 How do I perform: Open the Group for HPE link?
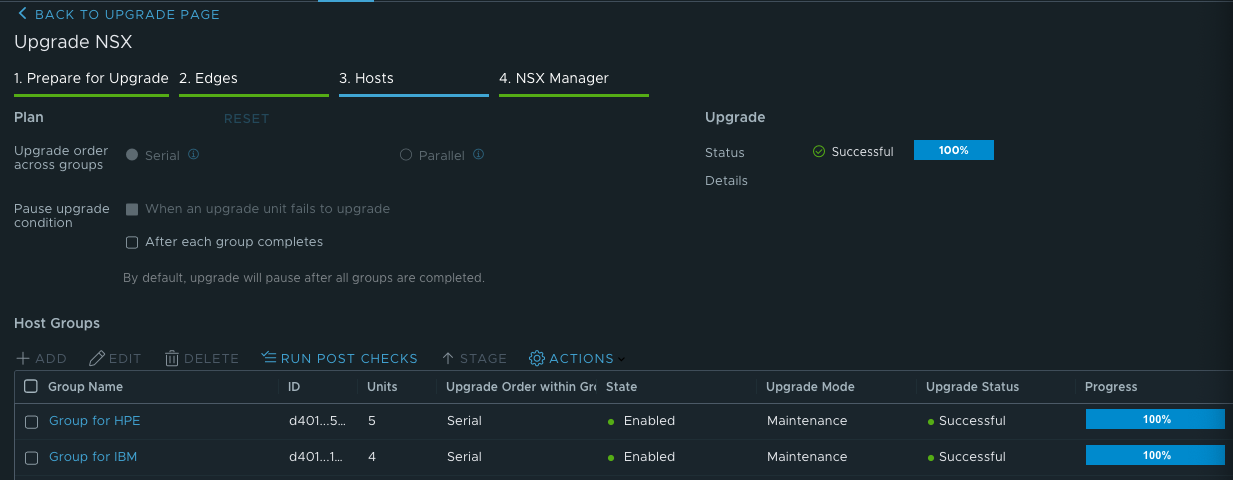95,421
